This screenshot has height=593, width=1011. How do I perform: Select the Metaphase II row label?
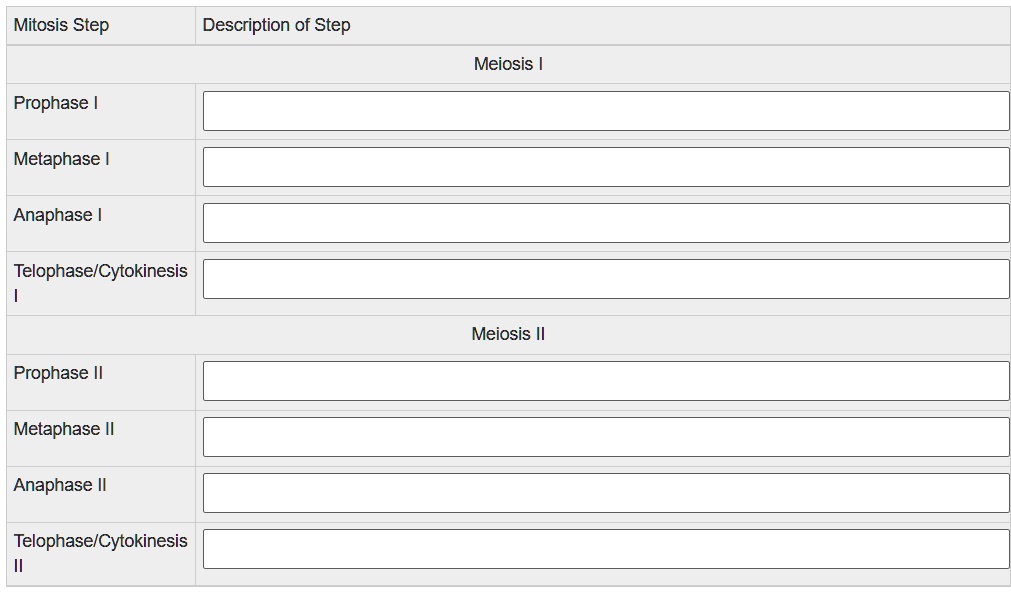tap(62, 428)
